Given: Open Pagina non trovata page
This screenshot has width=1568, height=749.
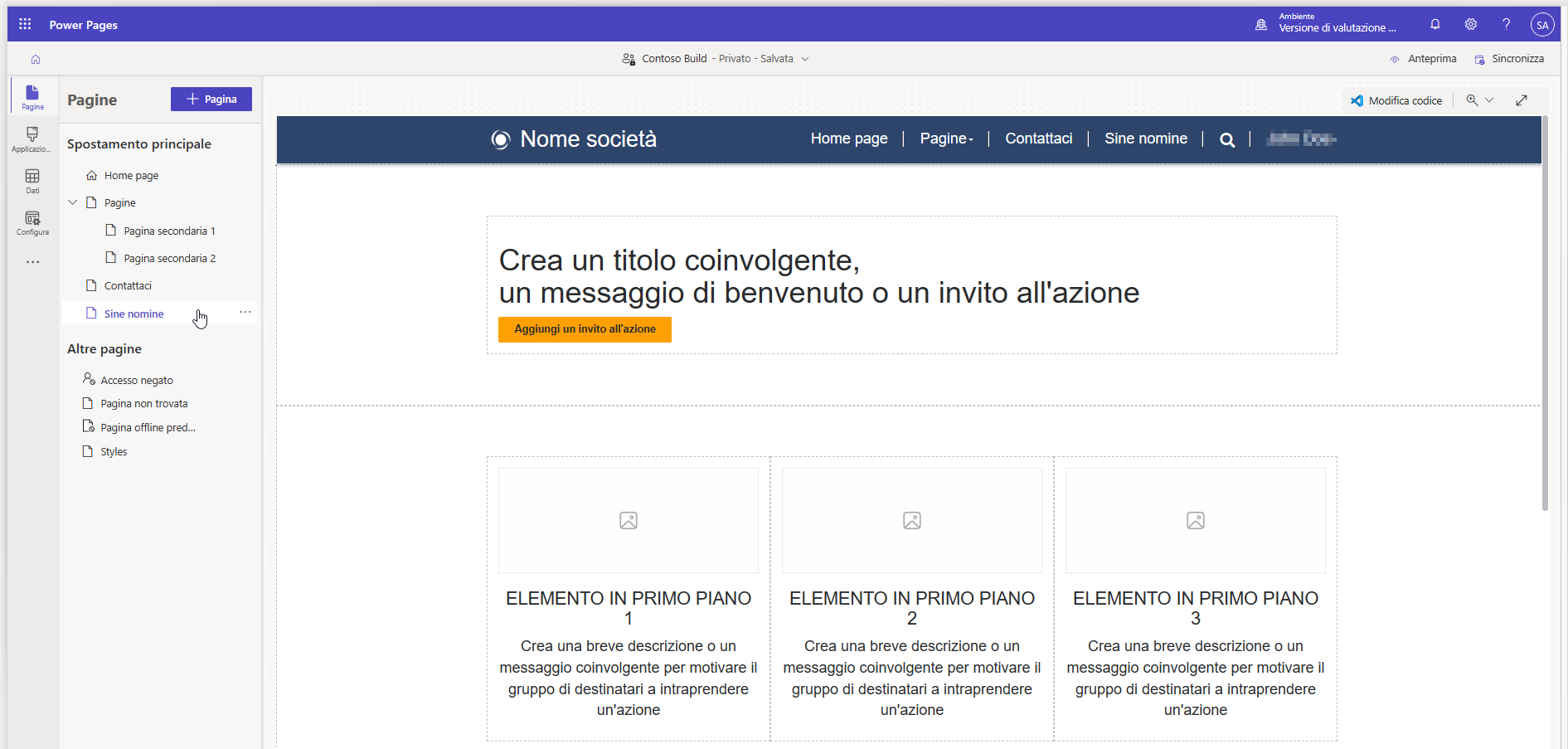Looking at the screenshot, I should tap(143, 404).
